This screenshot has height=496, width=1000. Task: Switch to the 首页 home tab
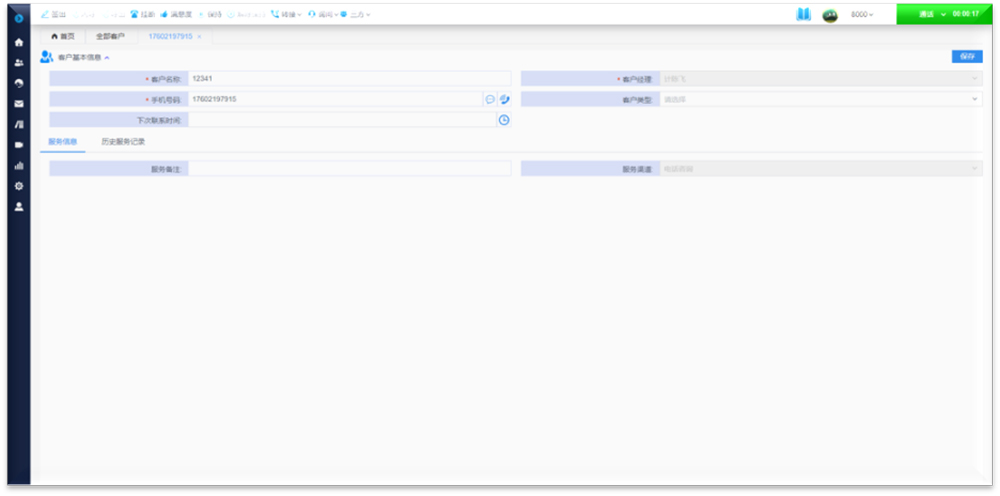tap(62, 36)
